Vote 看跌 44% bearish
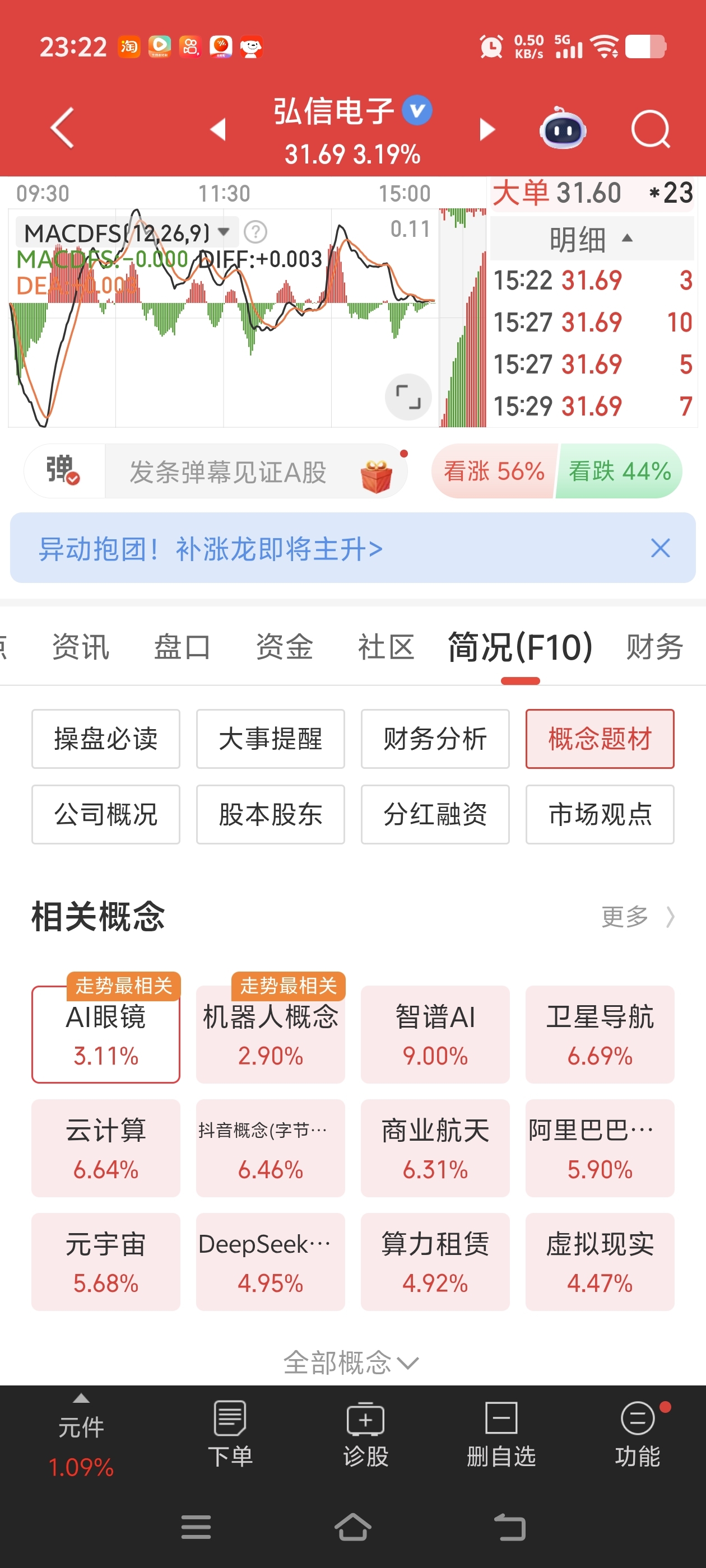706x1568 pixels. tap(620, 471)
